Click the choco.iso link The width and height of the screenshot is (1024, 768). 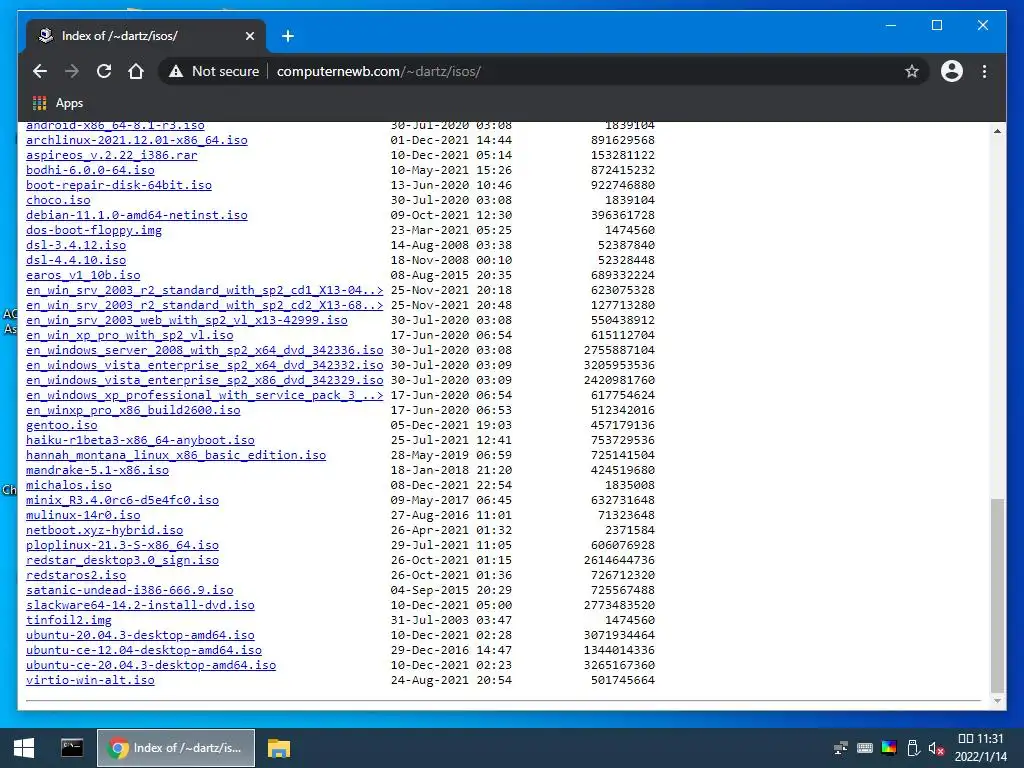tap(58, 200)
